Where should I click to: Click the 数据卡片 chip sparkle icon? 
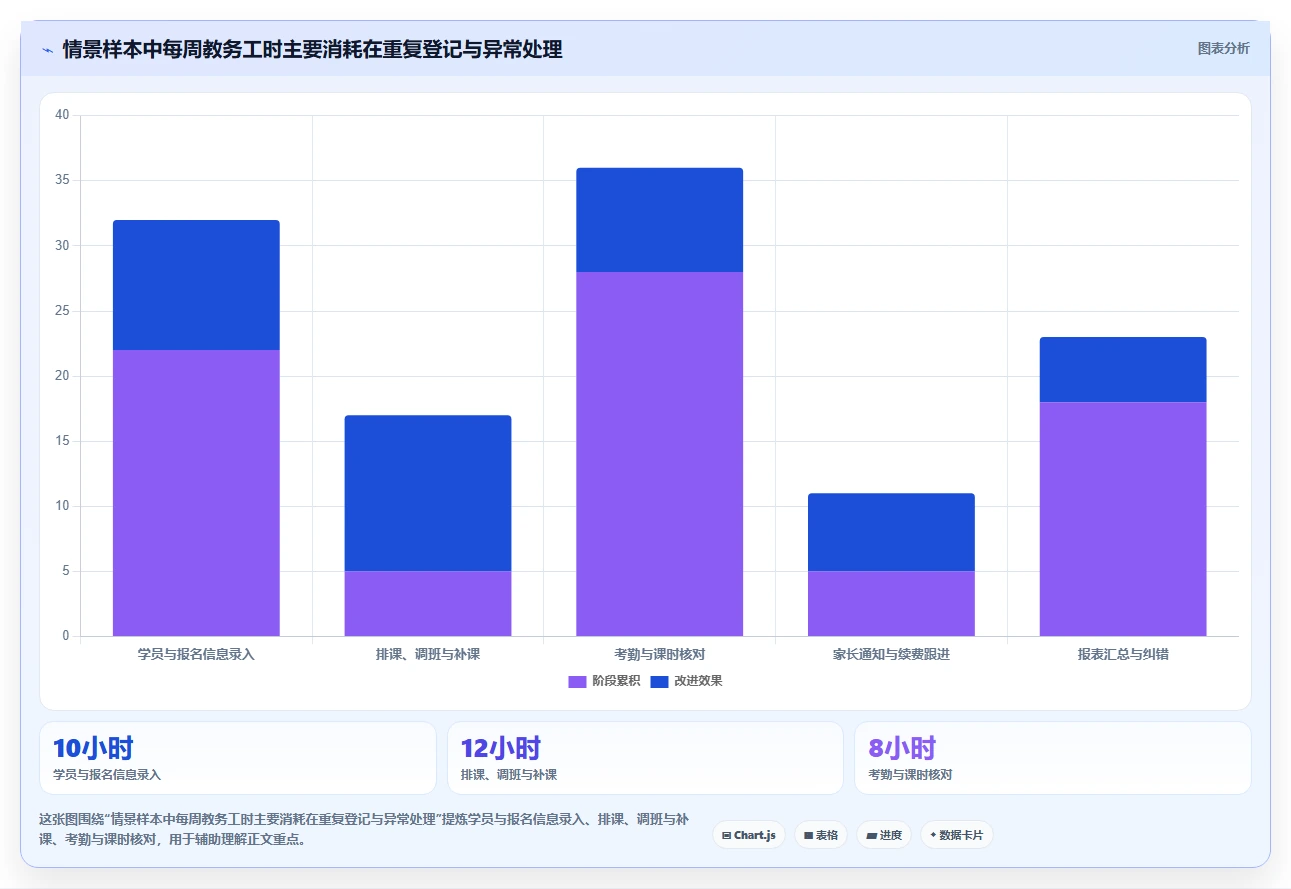pos(933,835)
